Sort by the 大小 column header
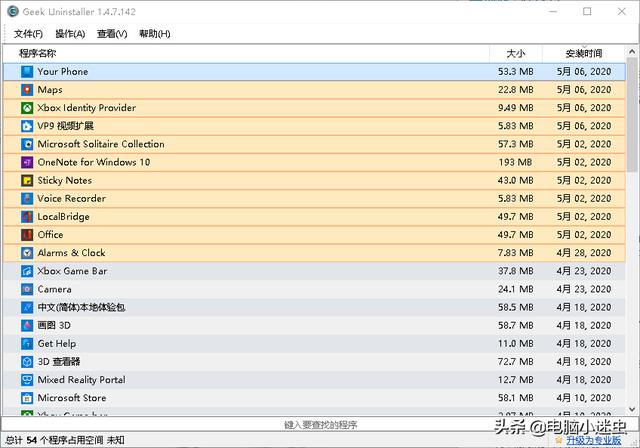This screenshot has width=640, height=448. [516, 53]
